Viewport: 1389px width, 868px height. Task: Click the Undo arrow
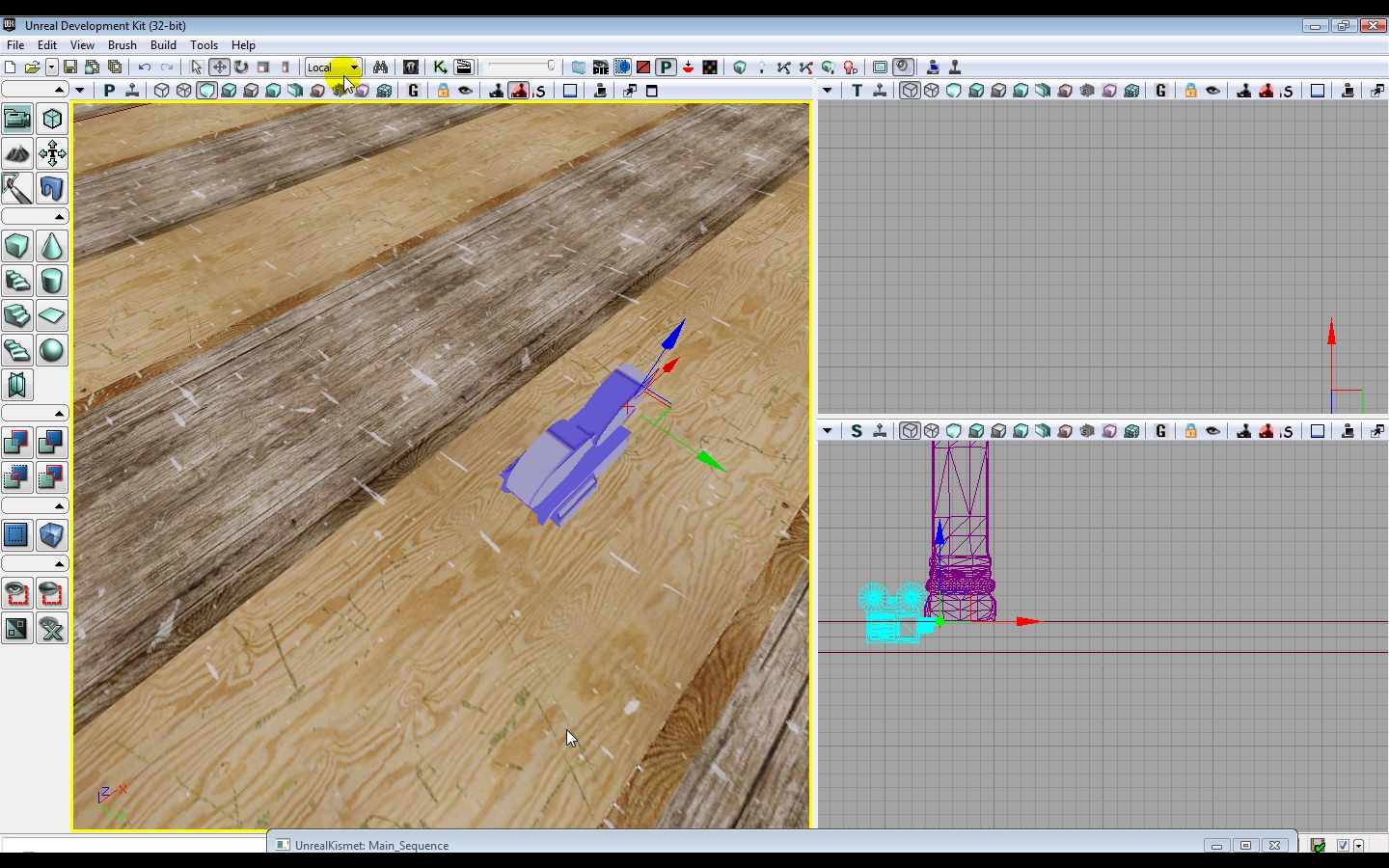pos(145,68)
